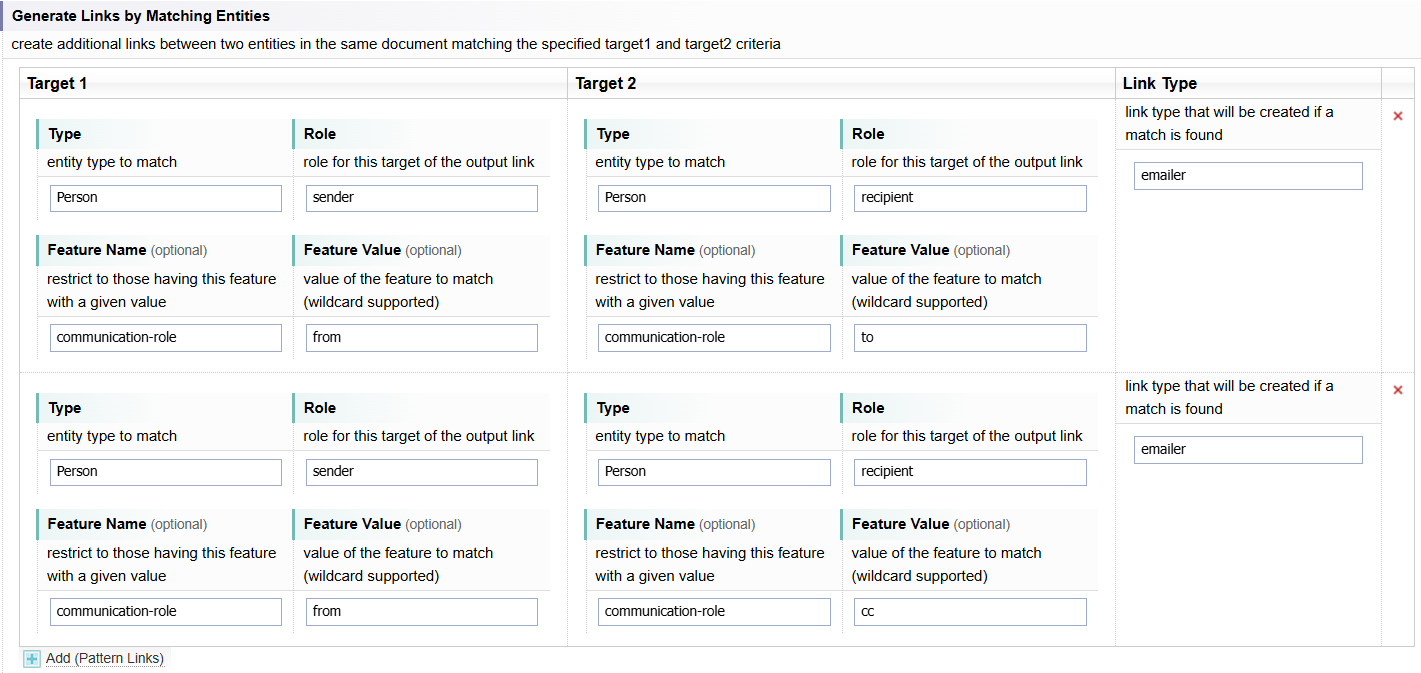Select Target 1 Feature Name in first rule

(166, 338)
